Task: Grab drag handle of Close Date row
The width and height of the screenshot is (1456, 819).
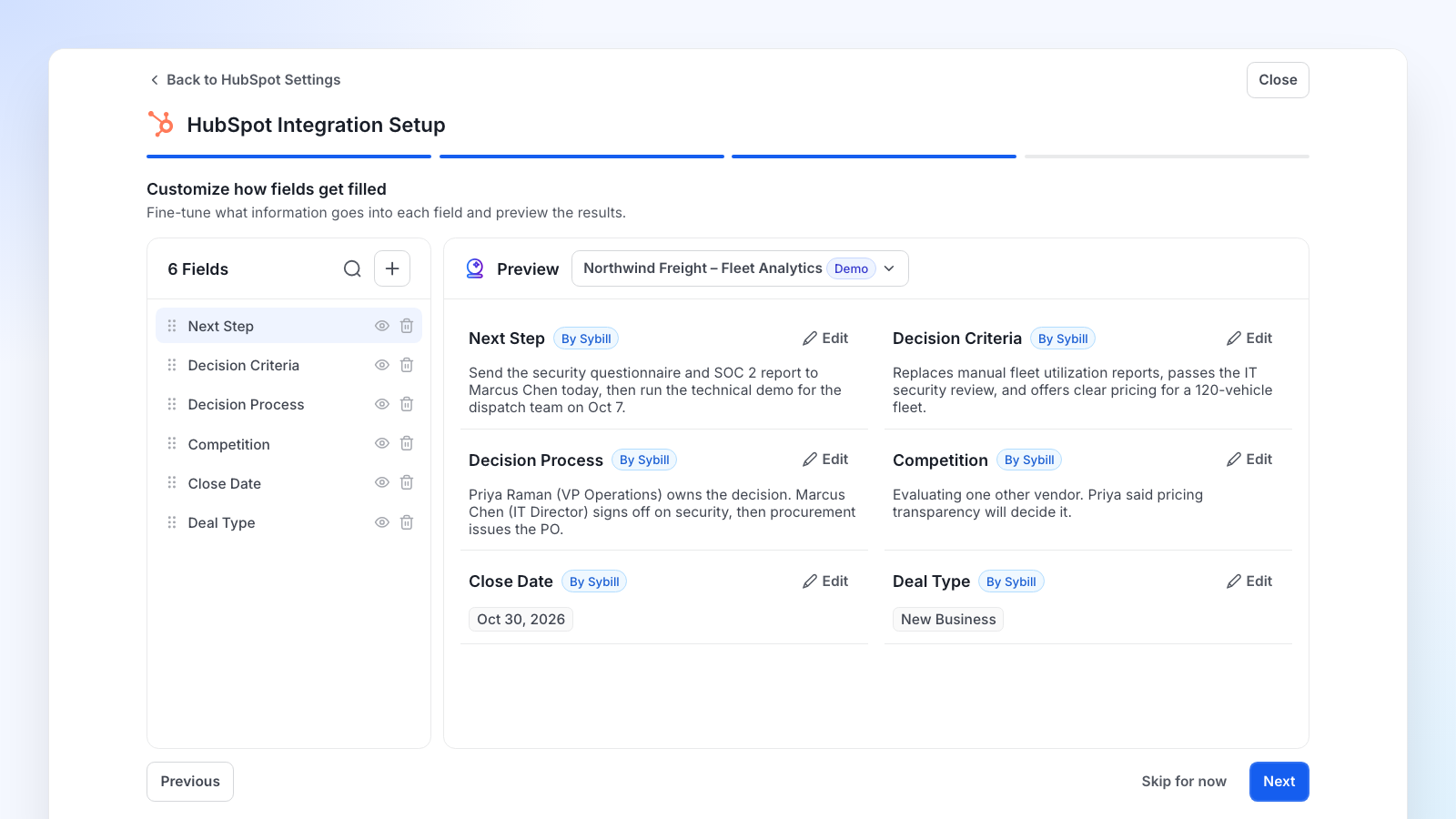Action: pos(172,482)
